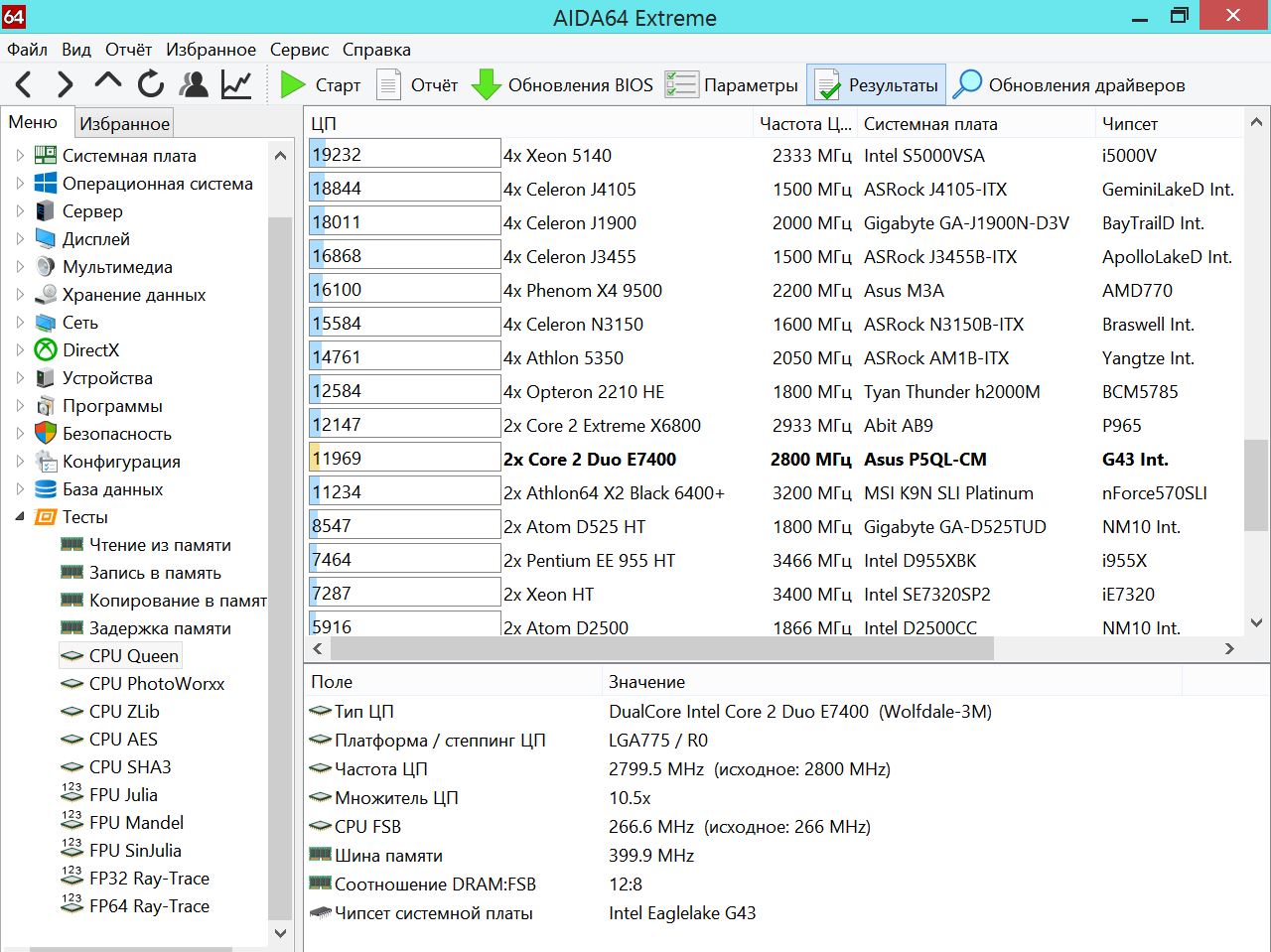Select the 2x Core 2 Duo E7400 result row
The height and width of the screenshot is (952, 1271).
[775, 459]
